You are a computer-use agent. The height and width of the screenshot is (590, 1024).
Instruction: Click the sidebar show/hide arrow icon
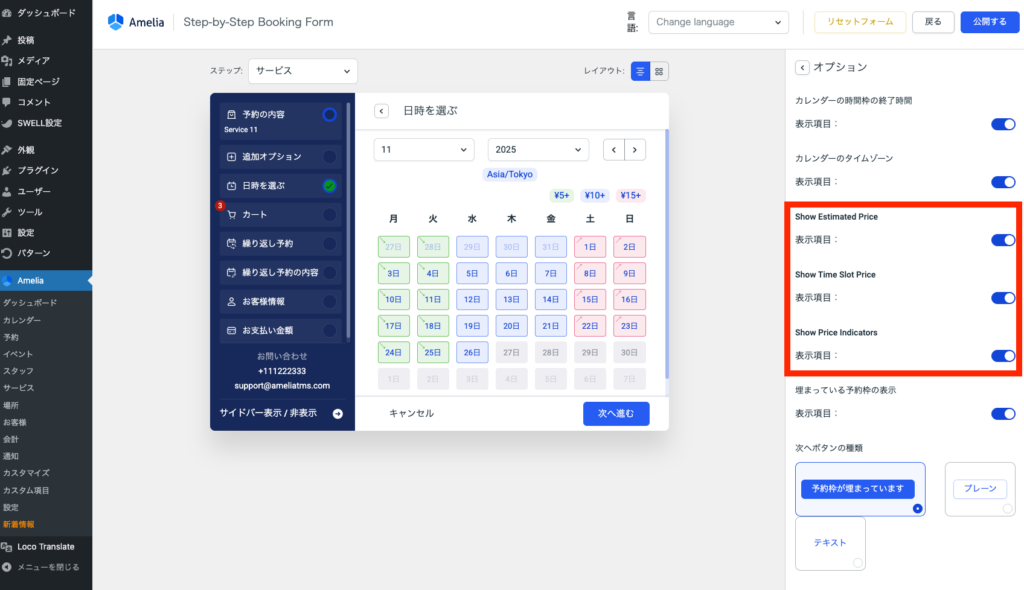(338, 413)
